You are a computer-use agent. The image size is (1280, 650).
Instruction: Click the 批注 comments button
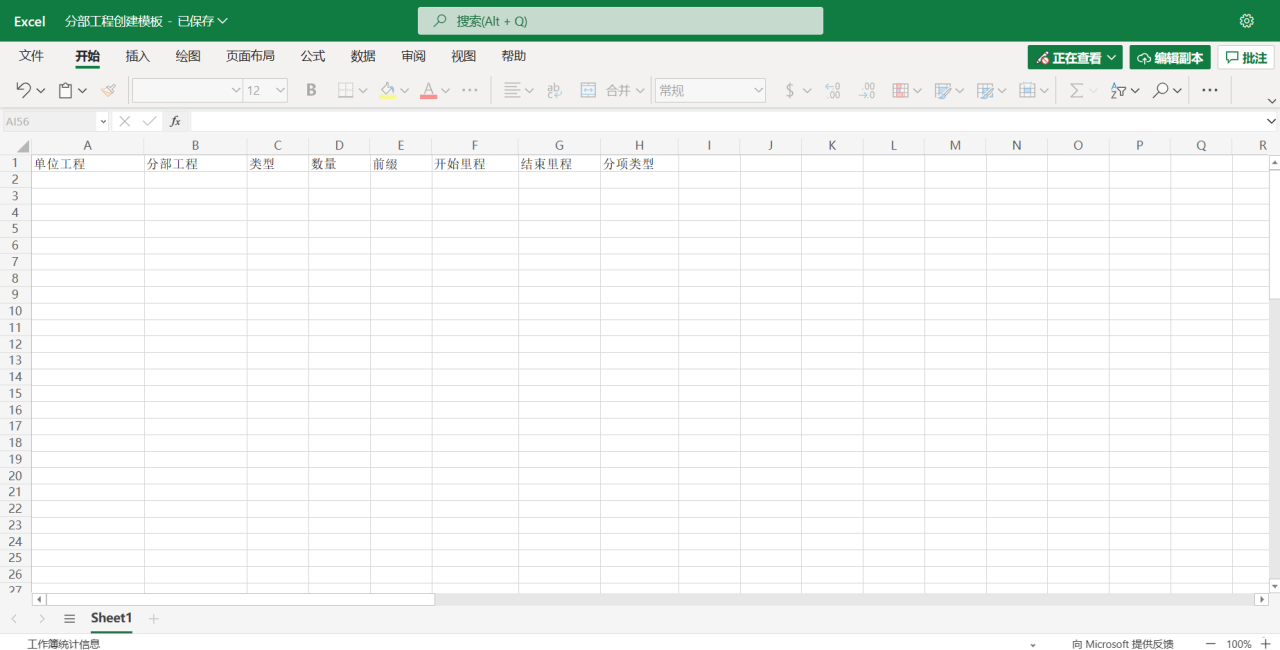click(x=1246, y=58)
